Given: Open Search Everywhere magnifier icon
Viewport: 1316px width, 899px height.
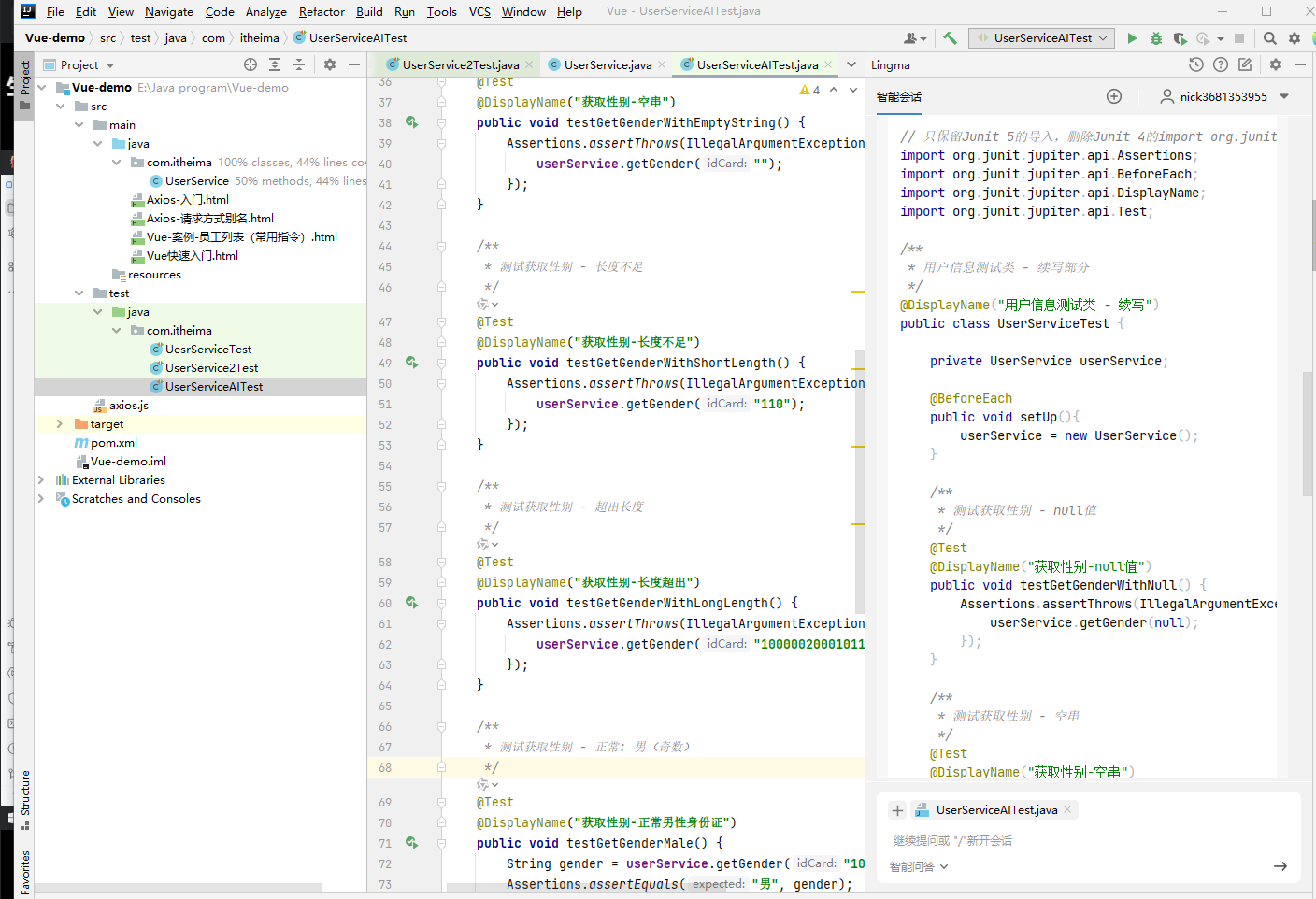Looking at the screenshot, I should click(x=1269, y=38).
